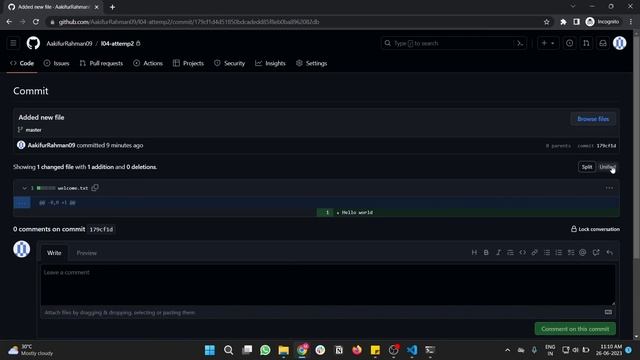Open File Explorer from the taskbar
640x360 pixels.
point(283,350)
